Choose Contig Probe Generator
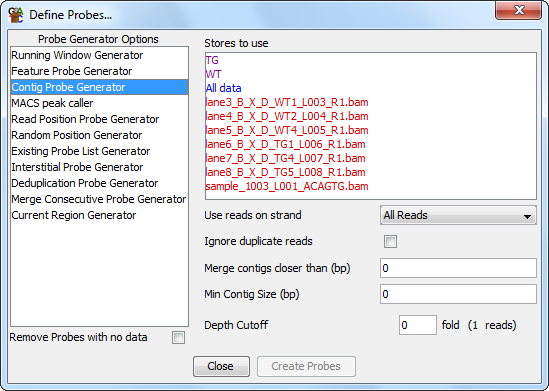Screen dimensions: 549x391 click(99, 87)
